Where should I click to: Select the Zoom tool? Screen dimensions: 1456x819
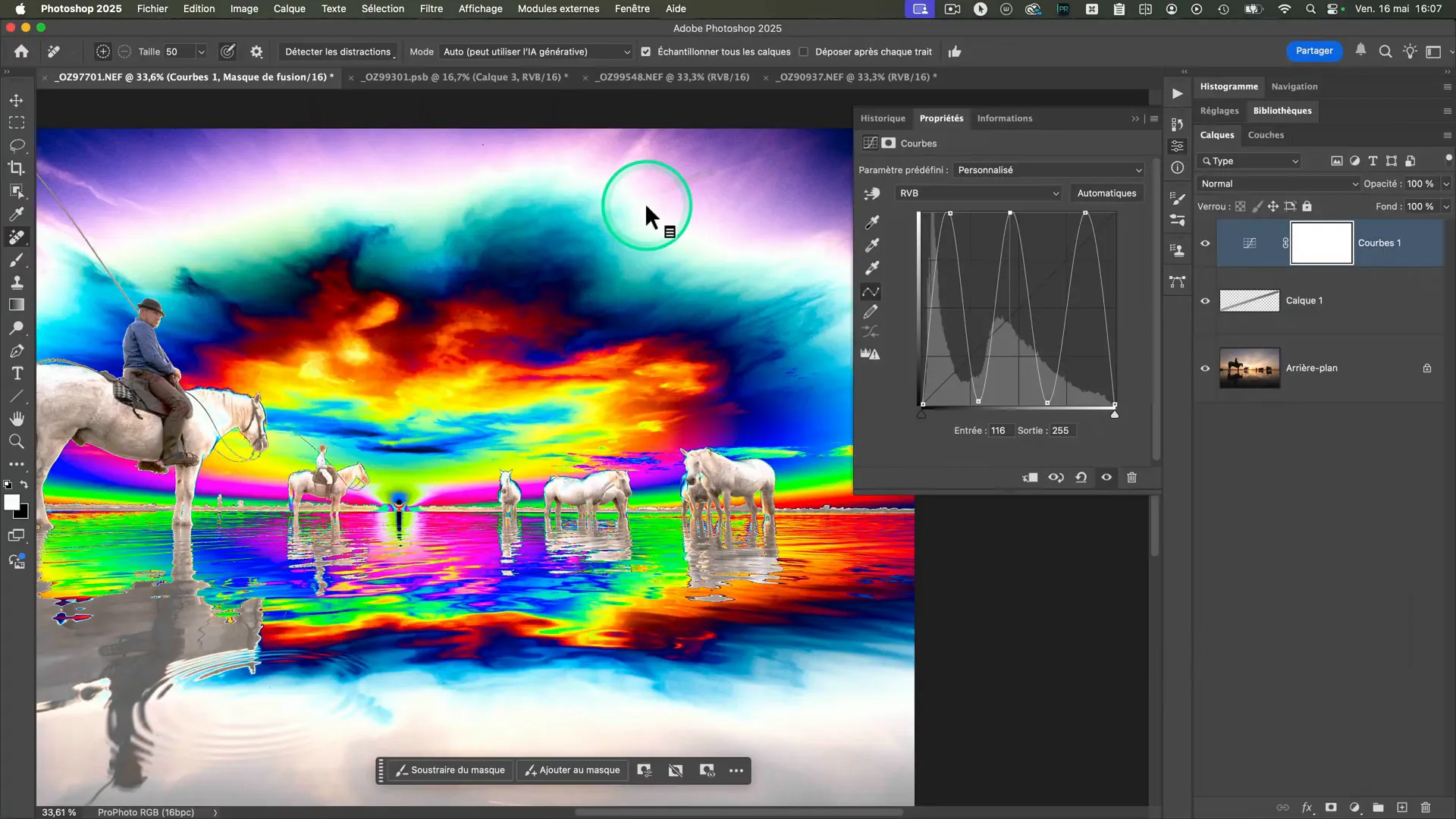pos(16,441)
